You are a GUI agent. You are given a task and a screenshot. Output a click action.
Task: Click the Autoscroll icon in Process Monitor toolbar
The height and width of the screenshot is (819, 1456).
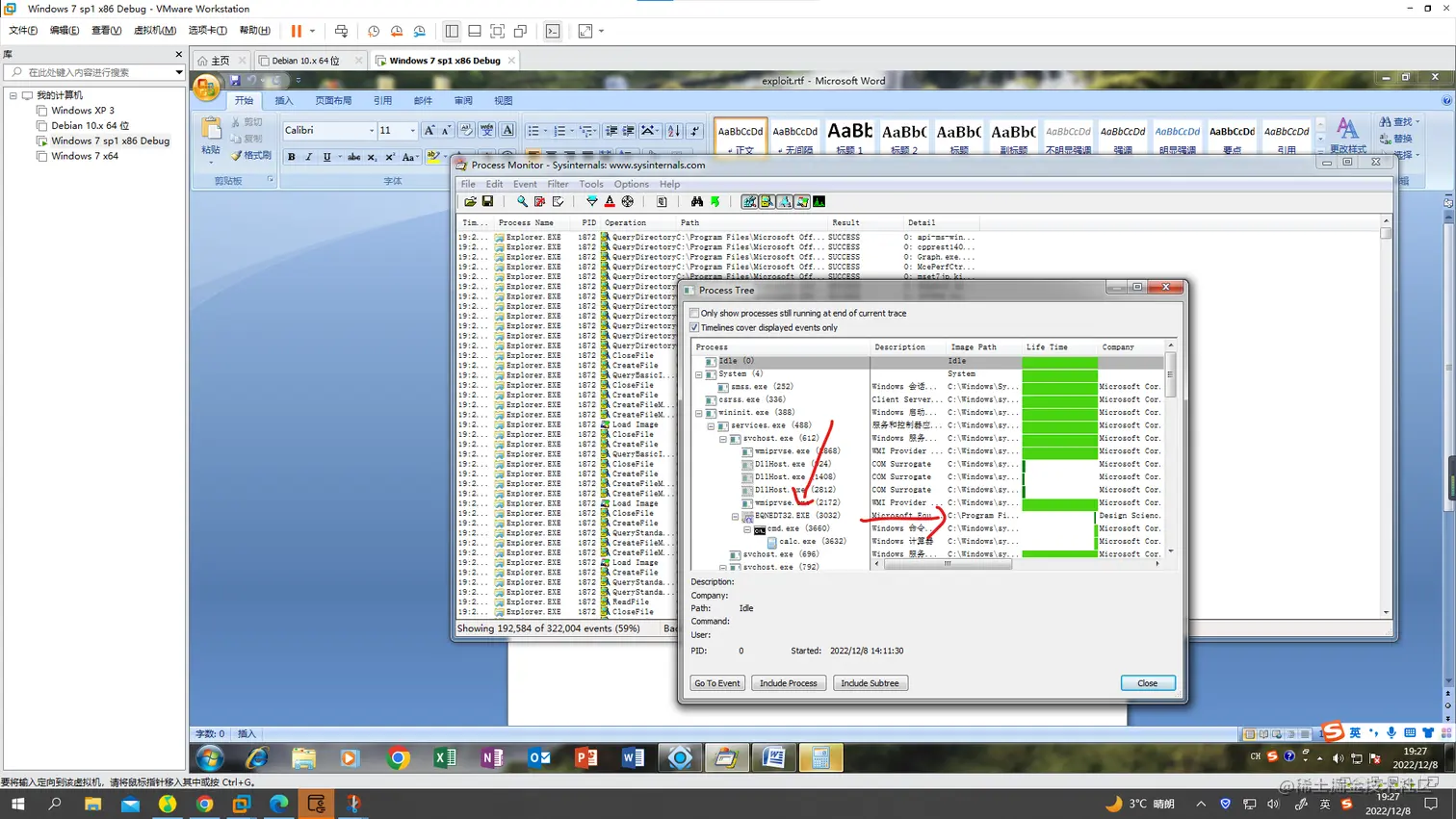pyautogui.click(x=539, y=202)
